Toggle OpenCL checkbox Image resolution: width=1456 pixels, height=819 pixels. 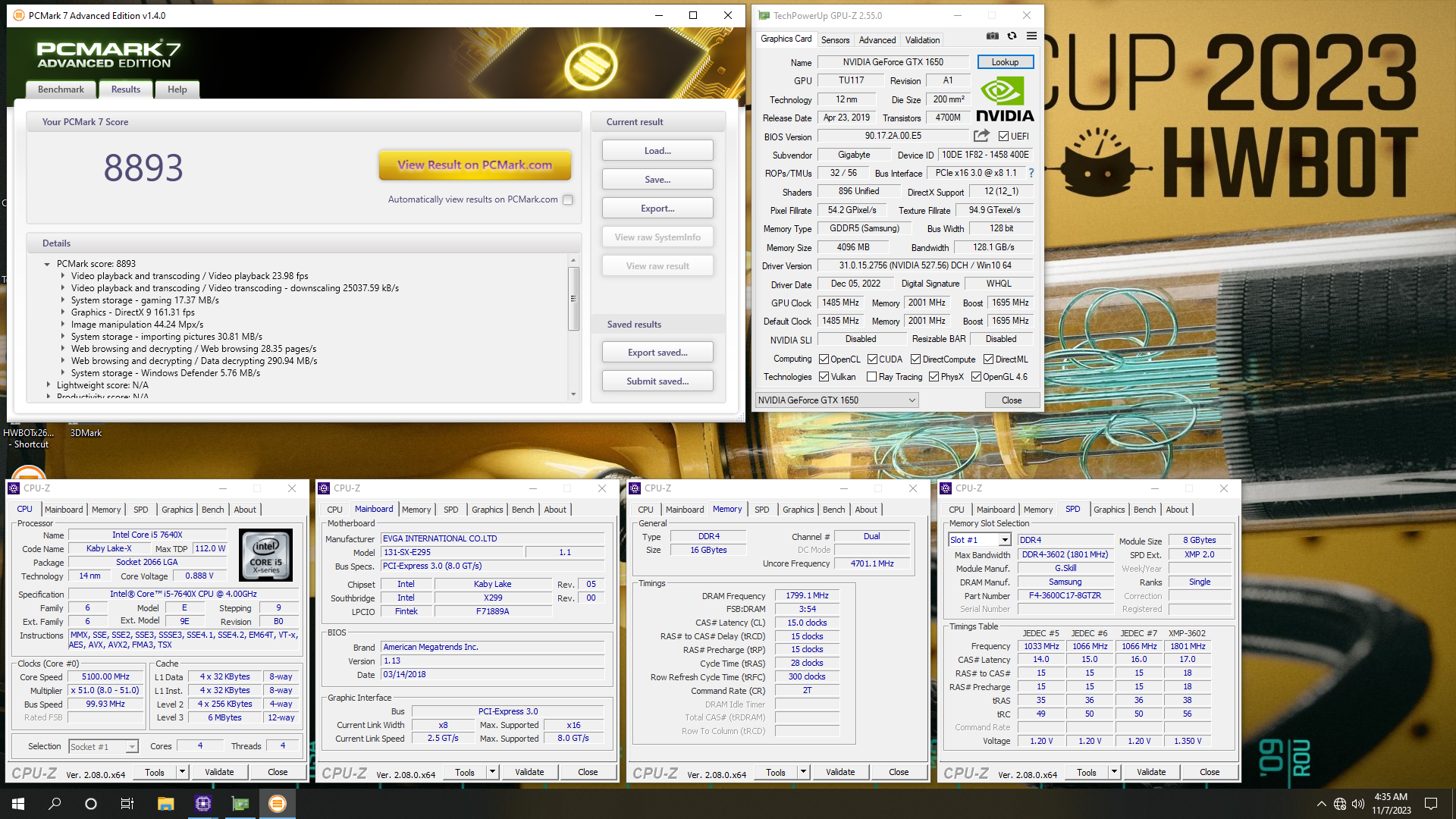coord(824,359)
